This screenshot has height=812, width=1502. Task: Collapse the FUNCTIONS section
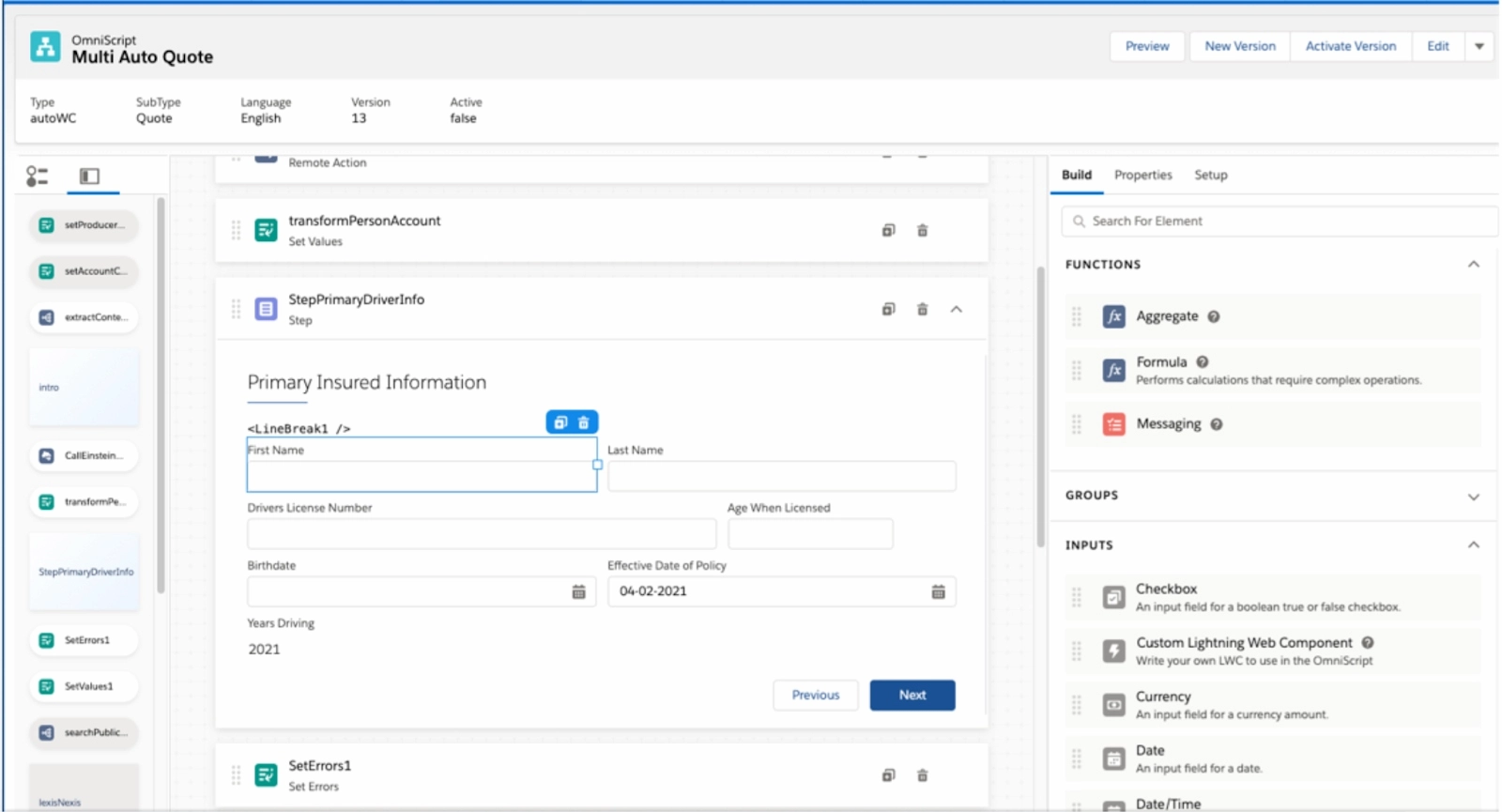click(x=1473, y=265)
